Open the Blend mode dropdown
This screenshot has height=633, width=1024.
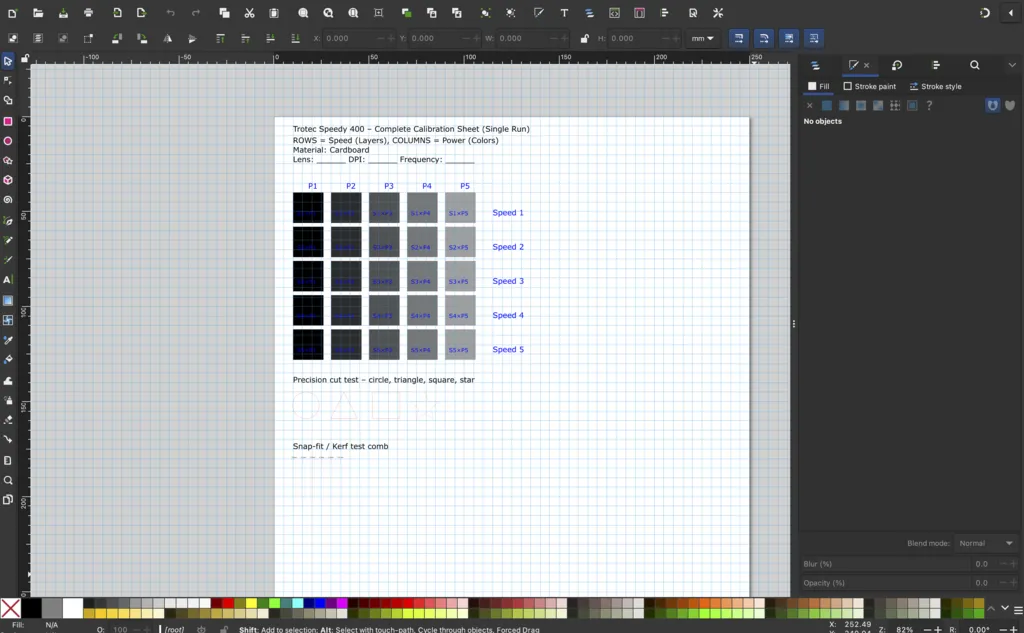click(987, 543)
